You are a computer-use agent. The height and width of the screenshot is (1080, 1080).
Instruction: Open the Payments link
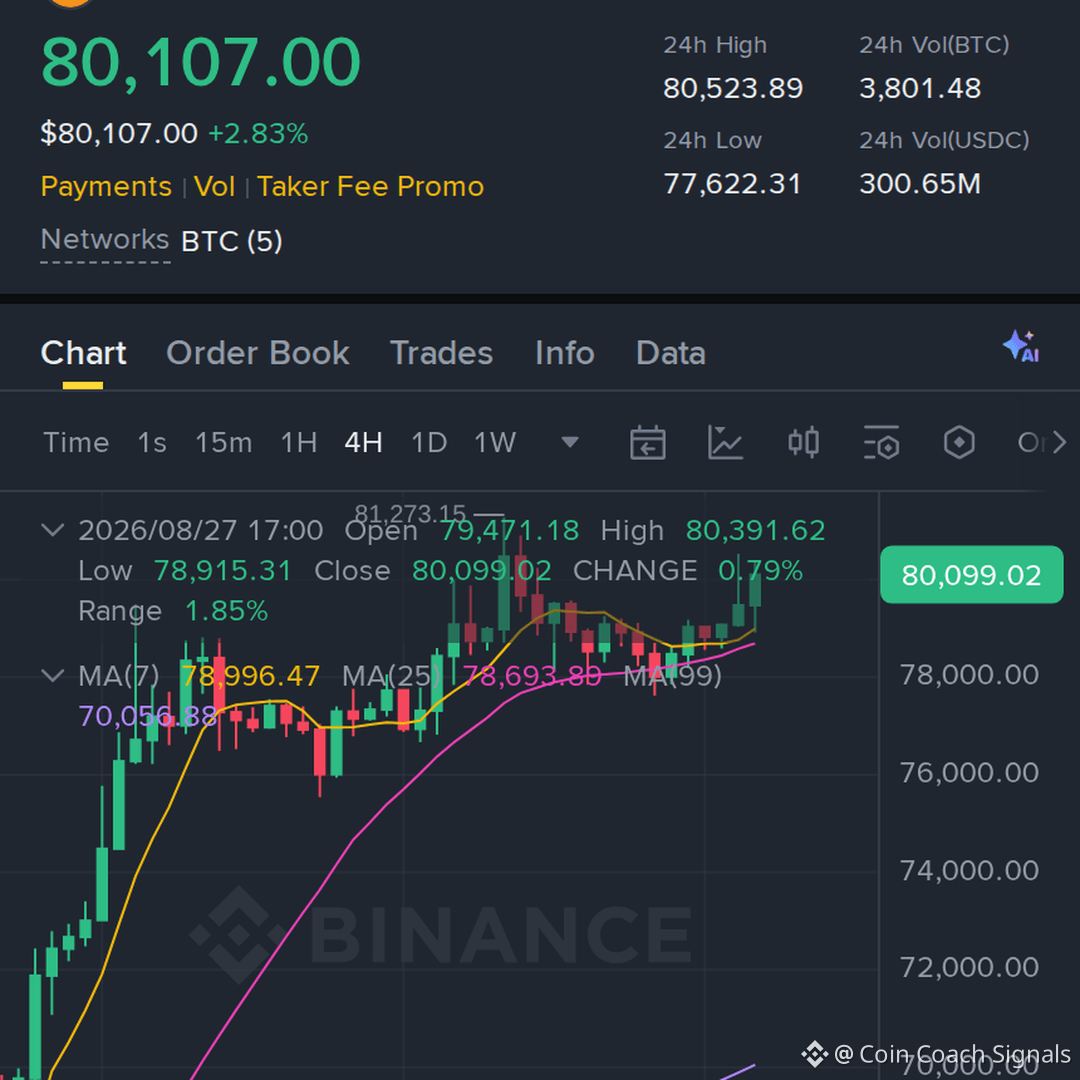(106, 187)
